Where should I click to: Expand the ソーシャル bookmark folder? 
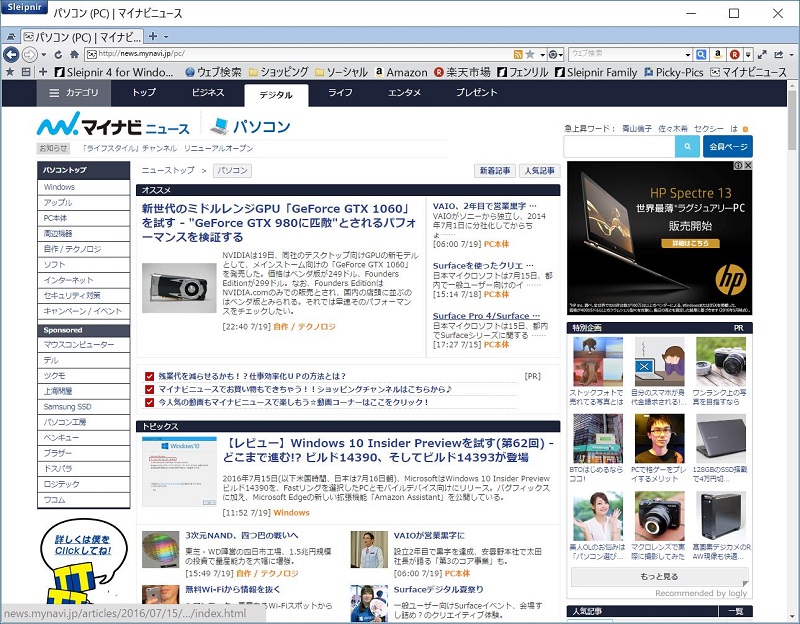click(341, 72)
